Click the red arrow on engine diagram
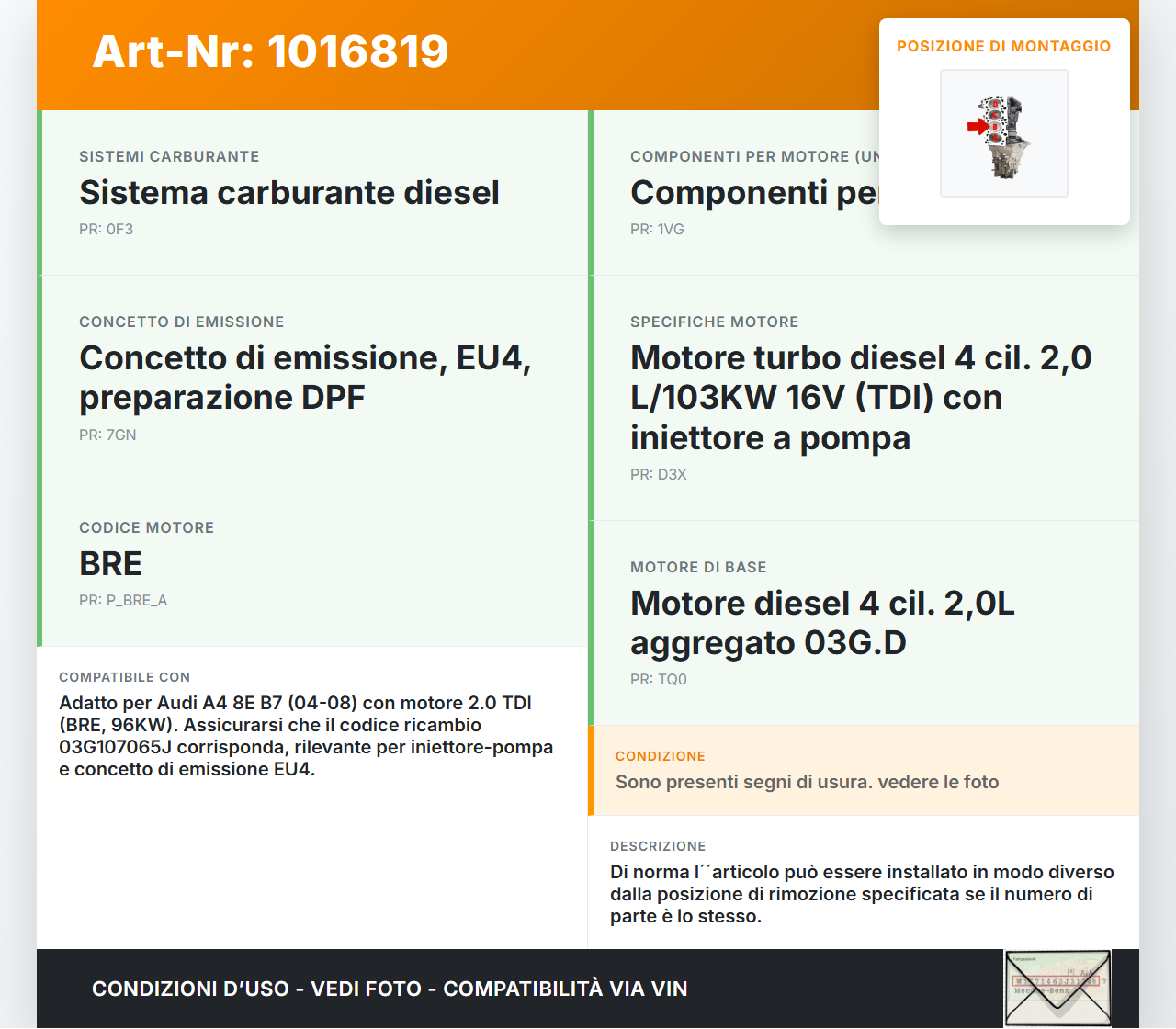The width and height of the screenshot is (1176, 1029). (x=976, y=127)
